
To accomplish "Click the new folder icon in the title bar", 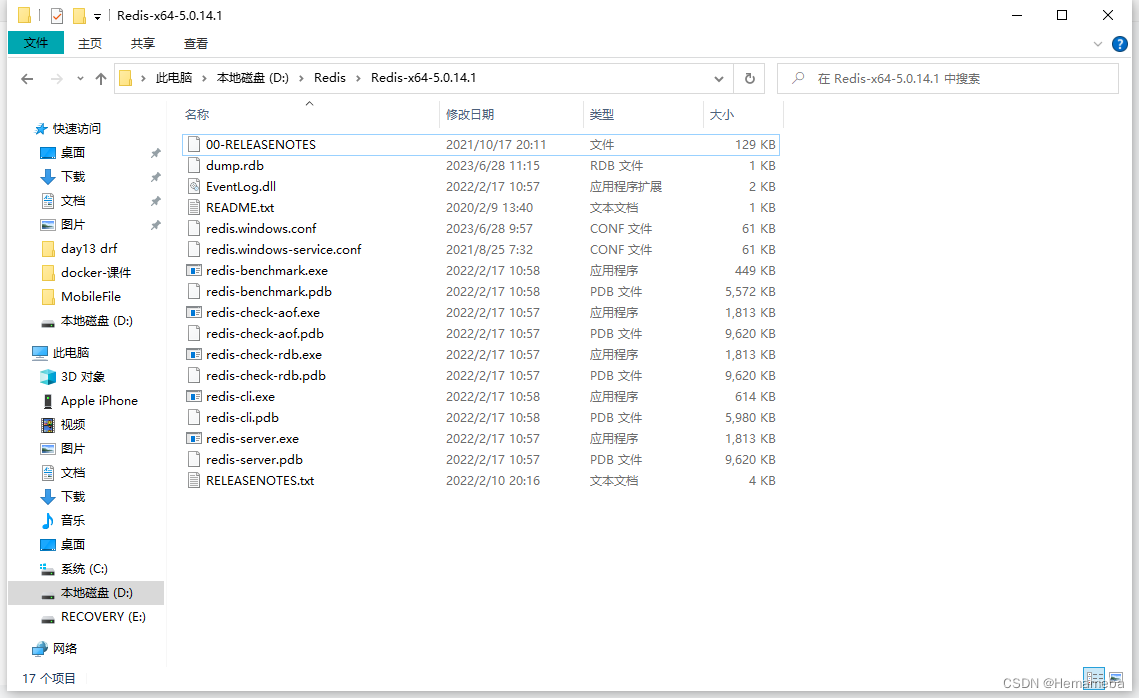I will [79, 15].
